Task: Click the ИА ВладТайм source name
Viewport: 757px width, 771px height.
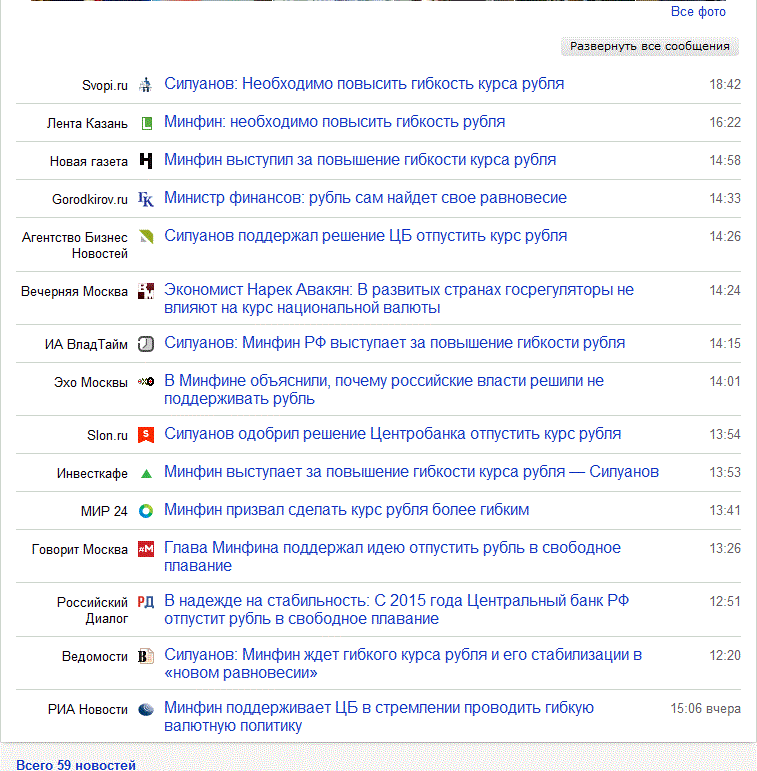Action: (x=86, y=345)
